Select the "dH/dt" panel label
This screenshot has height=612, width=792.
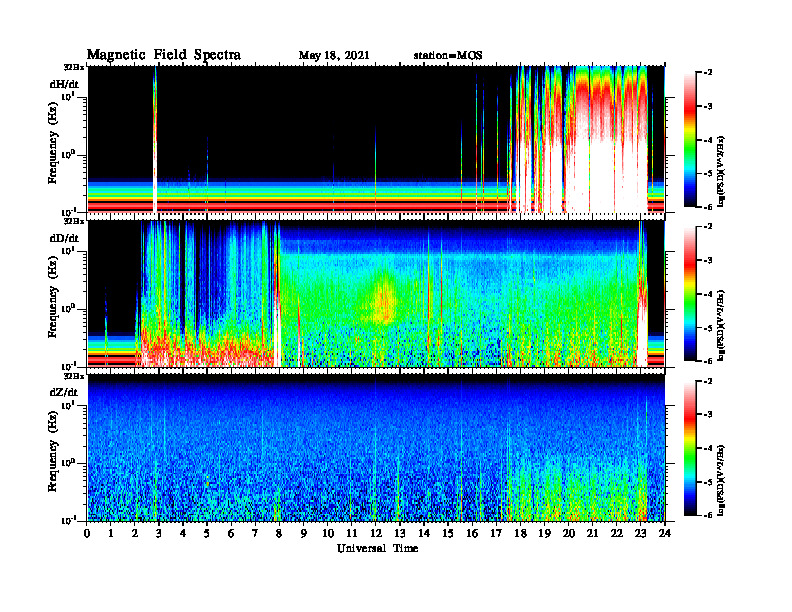[64, 85]
